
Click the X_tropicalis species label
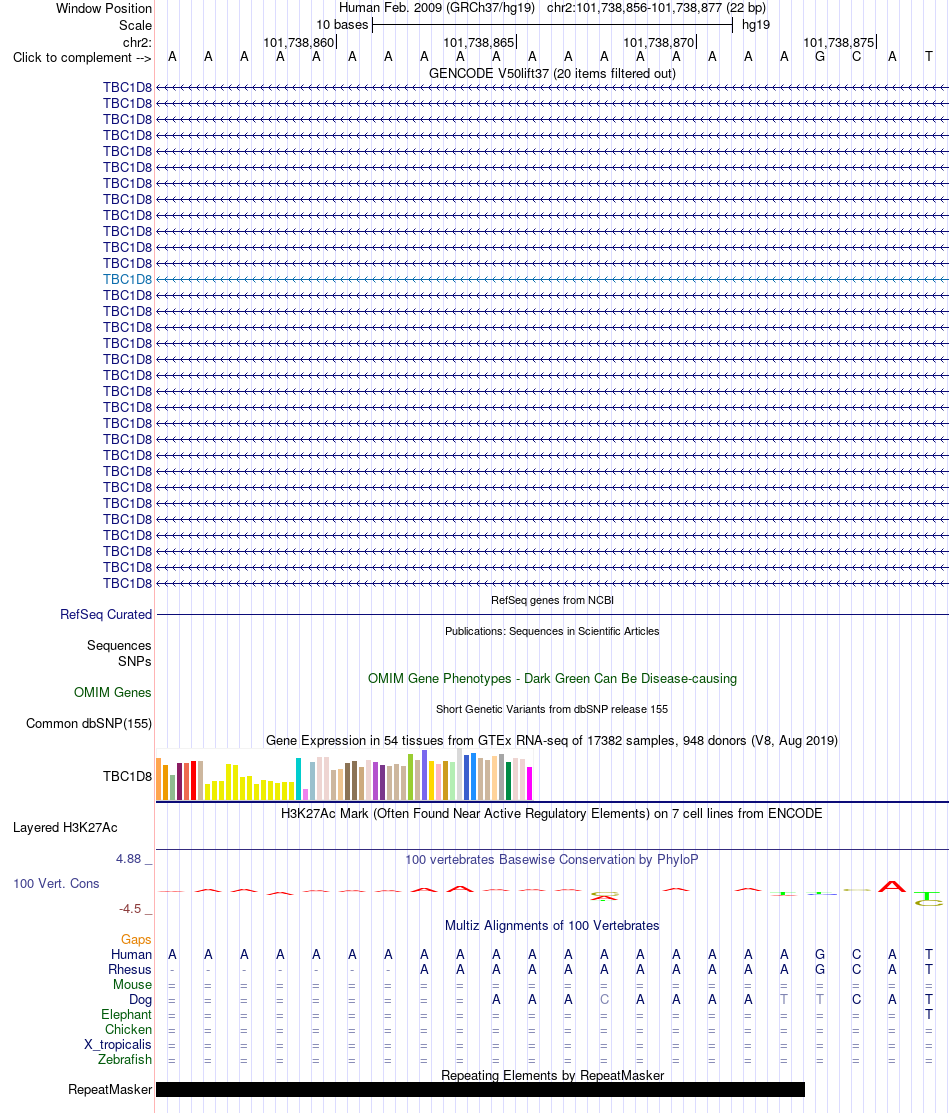tap(118, 1044)
